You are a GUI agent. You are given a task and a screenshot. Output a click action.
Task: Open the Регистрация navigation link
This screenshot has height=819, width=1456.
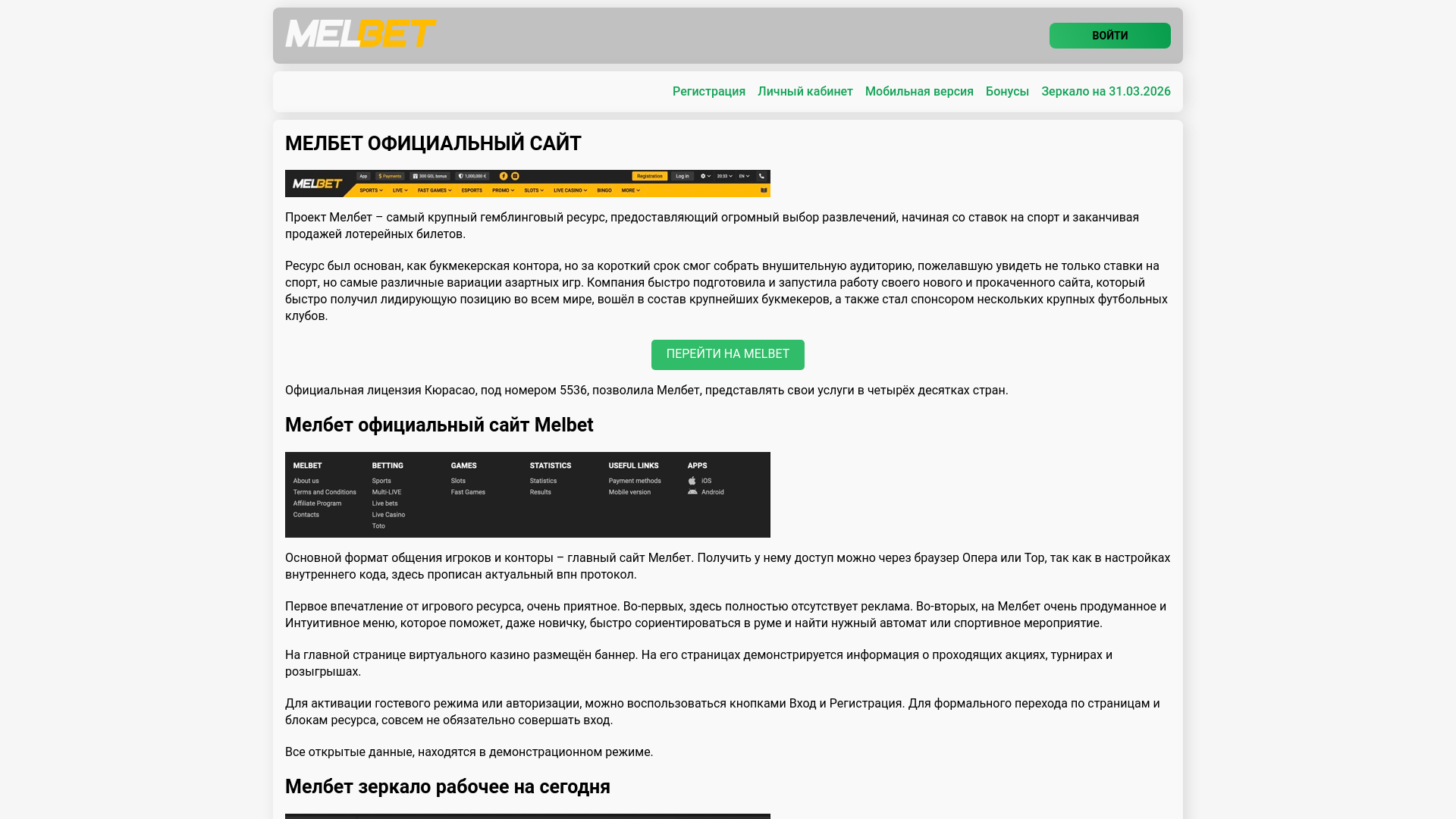pos(709,92)
